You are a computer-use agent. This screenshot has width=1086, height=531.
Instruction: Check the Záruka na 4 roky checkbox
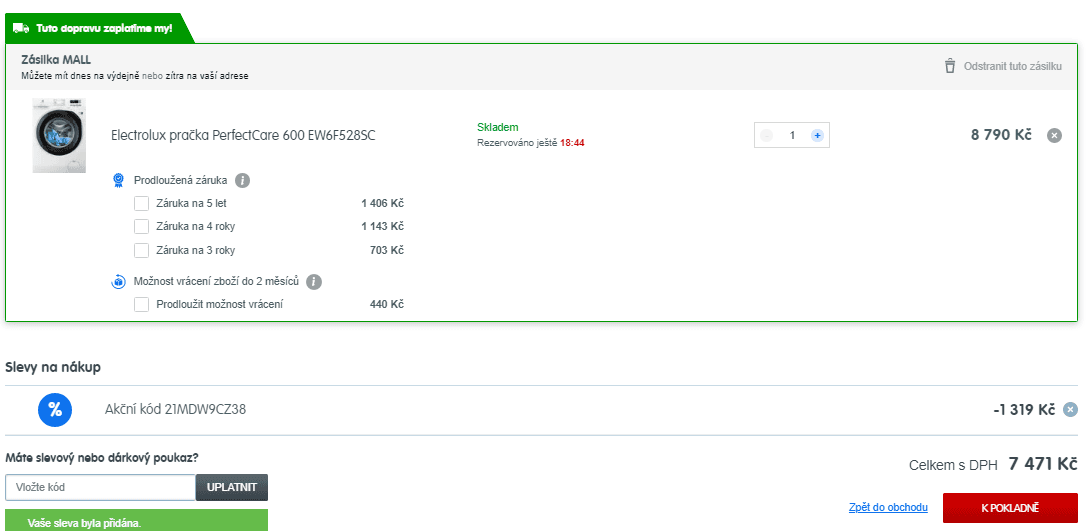141,226
